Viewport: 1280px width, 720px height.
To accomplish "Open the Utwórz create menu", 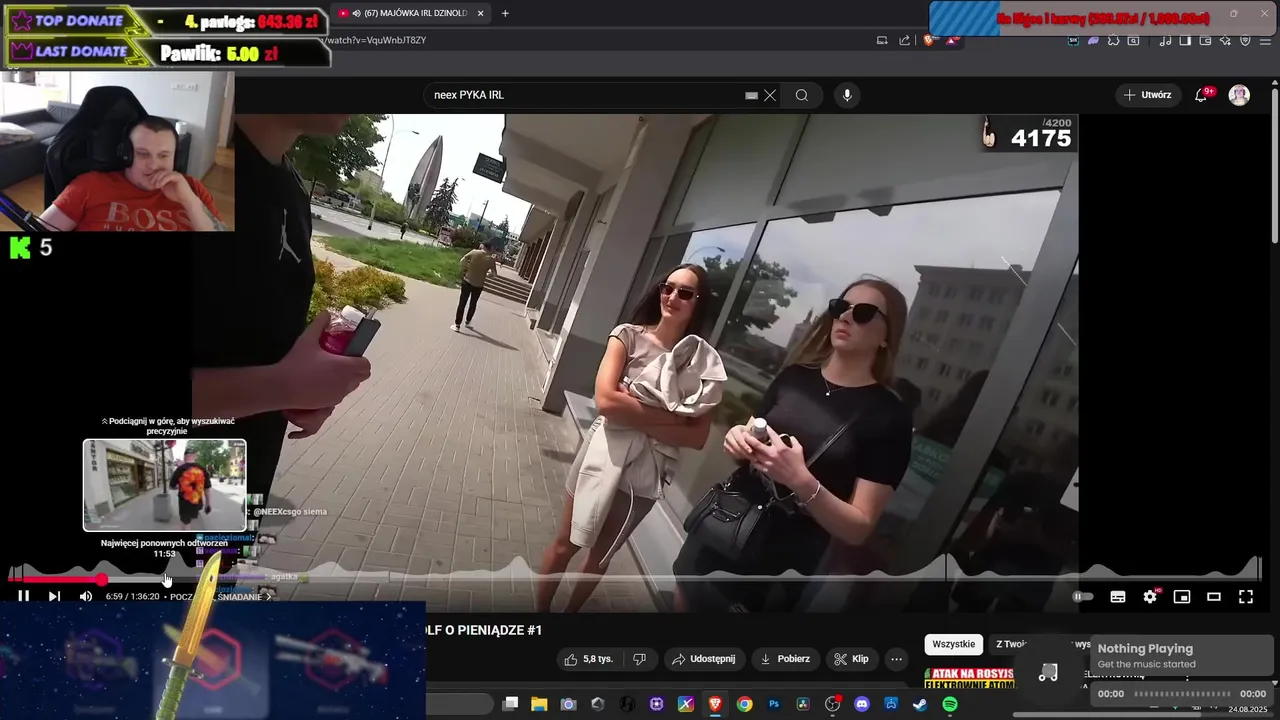I will click(x=1147, y=95).
